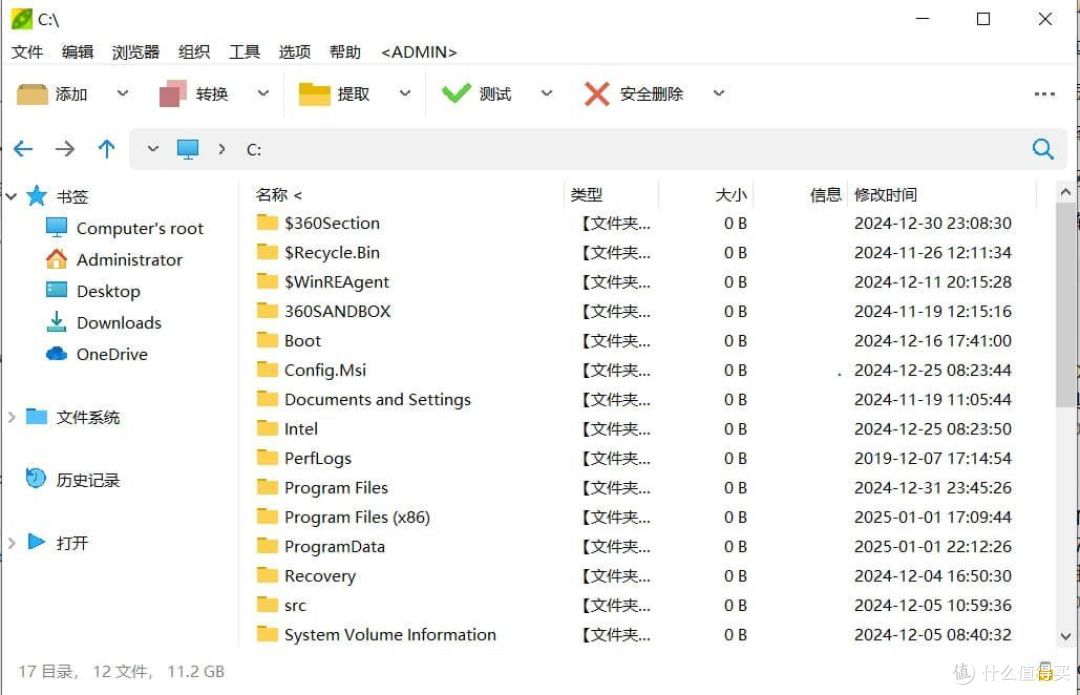Open the Downloads bookmark

click(x=118, y=322)
